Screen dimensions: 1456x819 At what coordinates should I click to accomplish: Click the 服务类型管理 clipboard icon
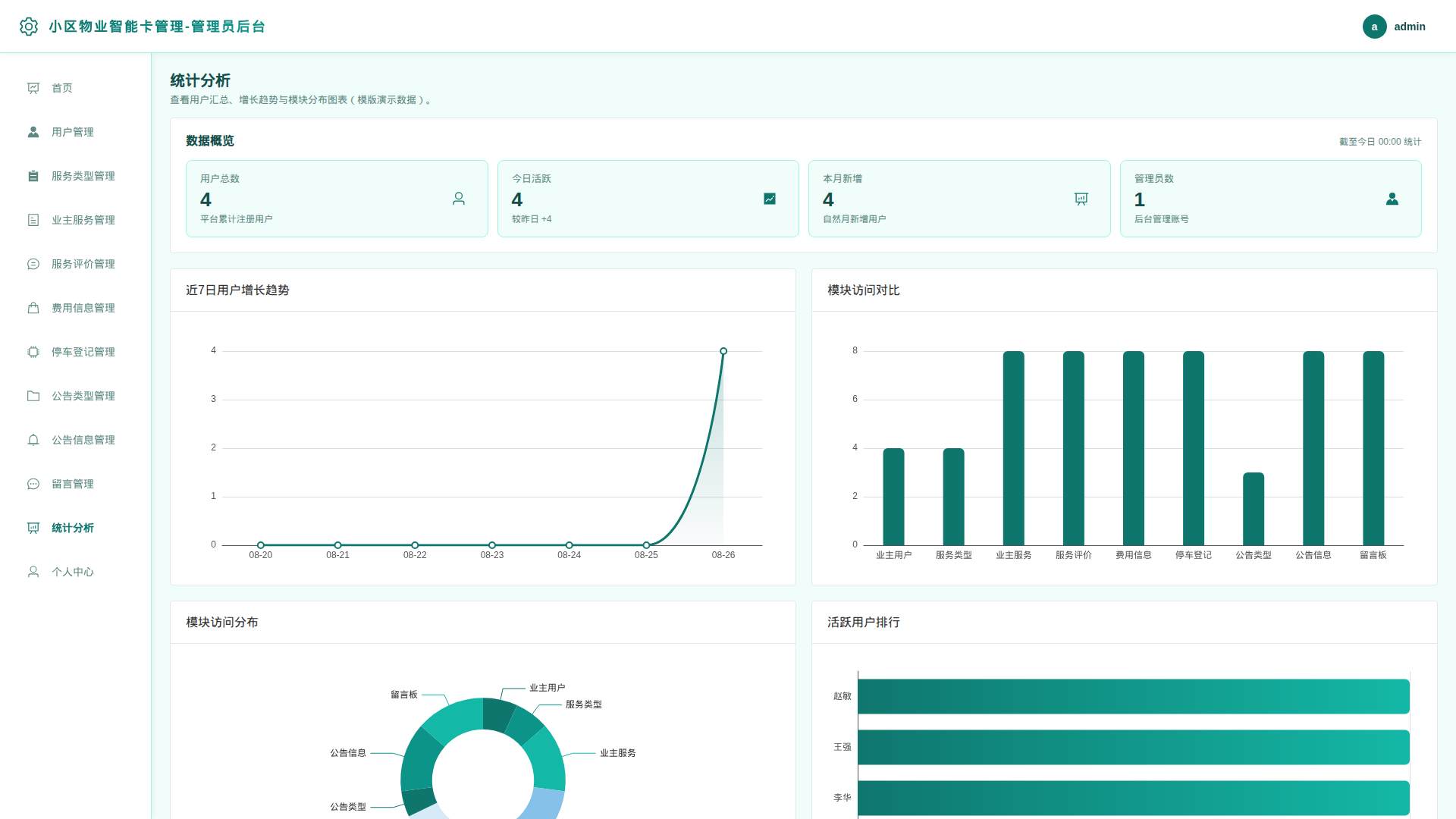click(x=33, y=176)
